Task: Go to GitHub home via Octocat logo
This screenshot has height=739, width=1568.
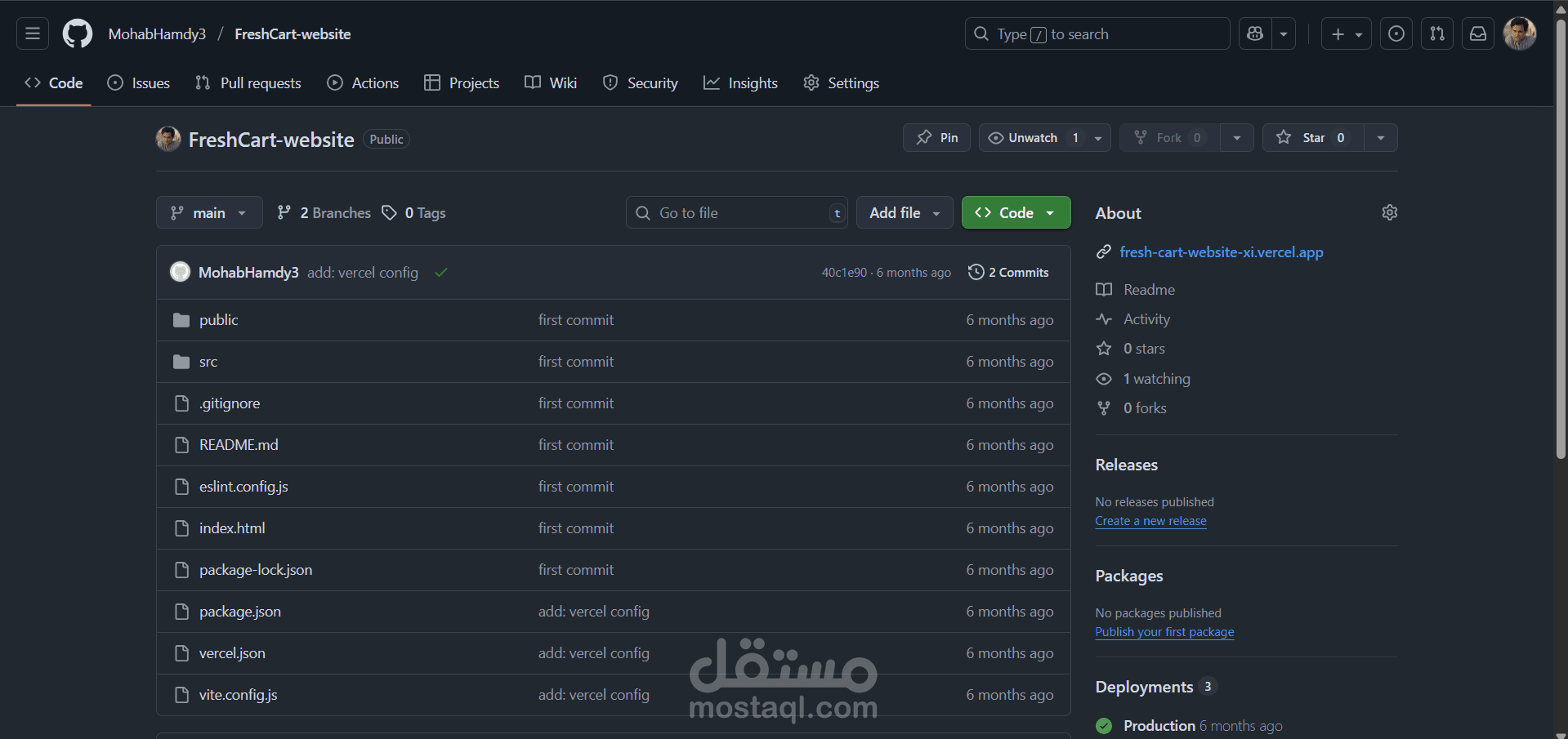Action: point(78,33)
